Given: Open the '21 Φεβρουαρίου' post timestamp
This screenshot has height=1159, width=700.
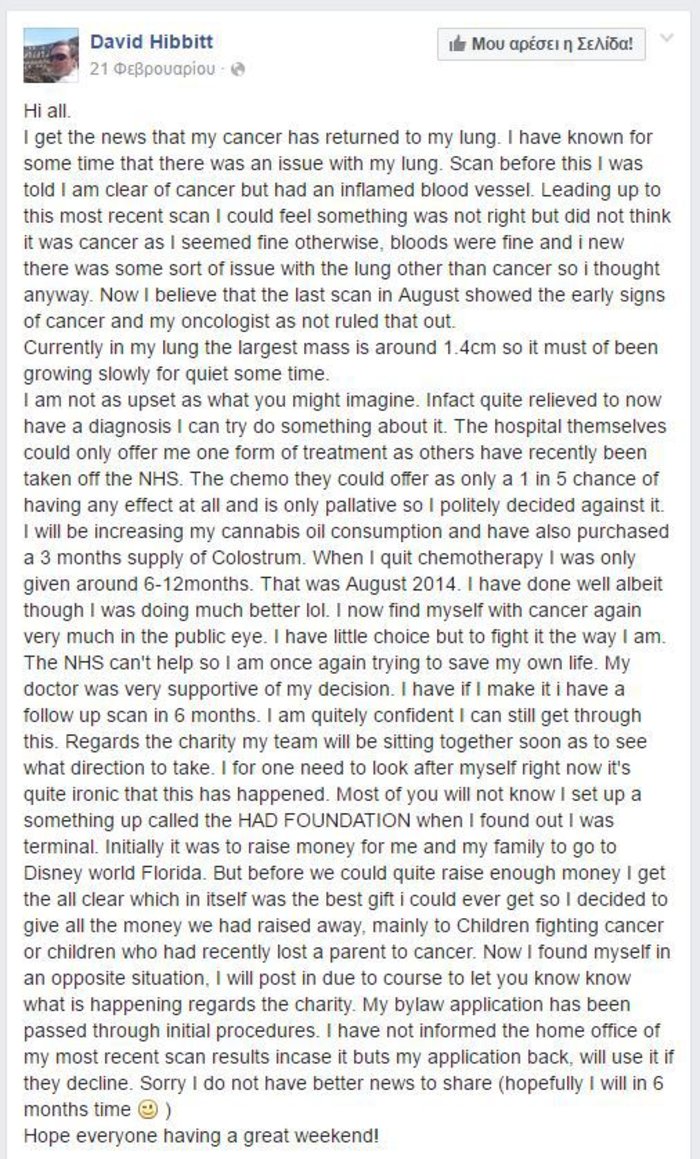Looking at the screenshot, I should pyautogui.click(x=152, y=70).
